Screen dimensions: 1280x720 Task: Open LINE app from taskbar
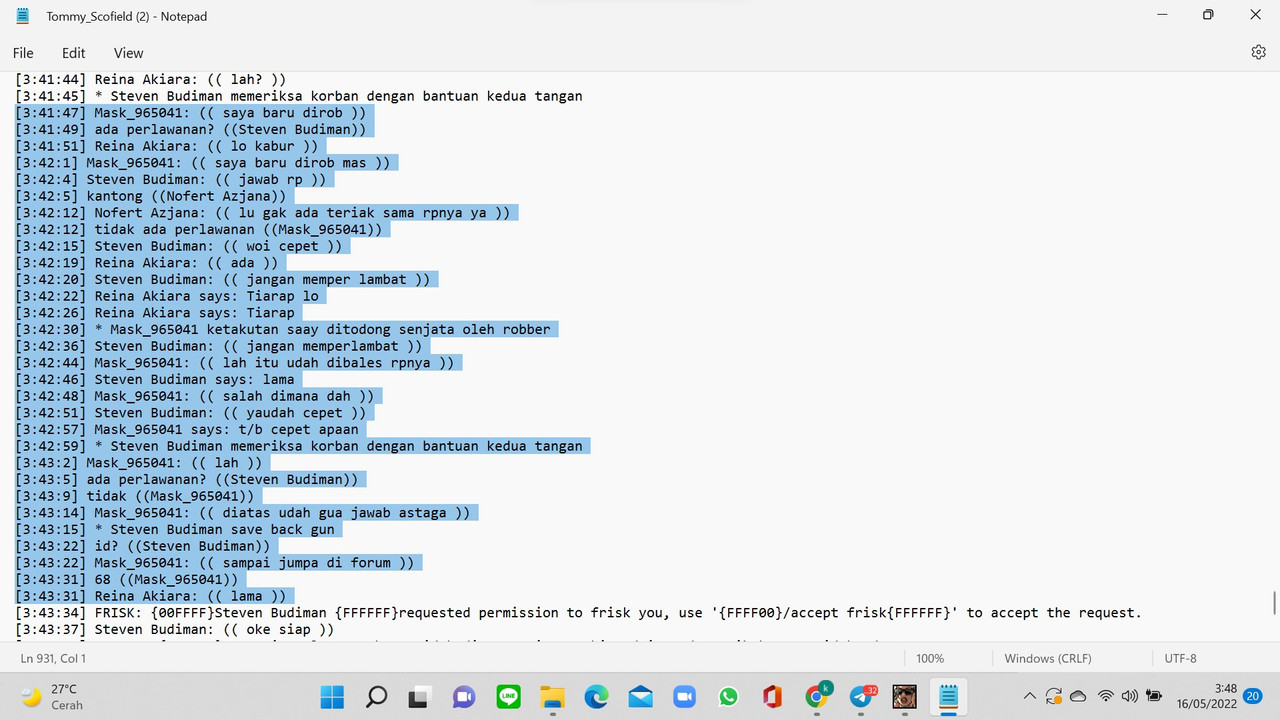(508, 696)
